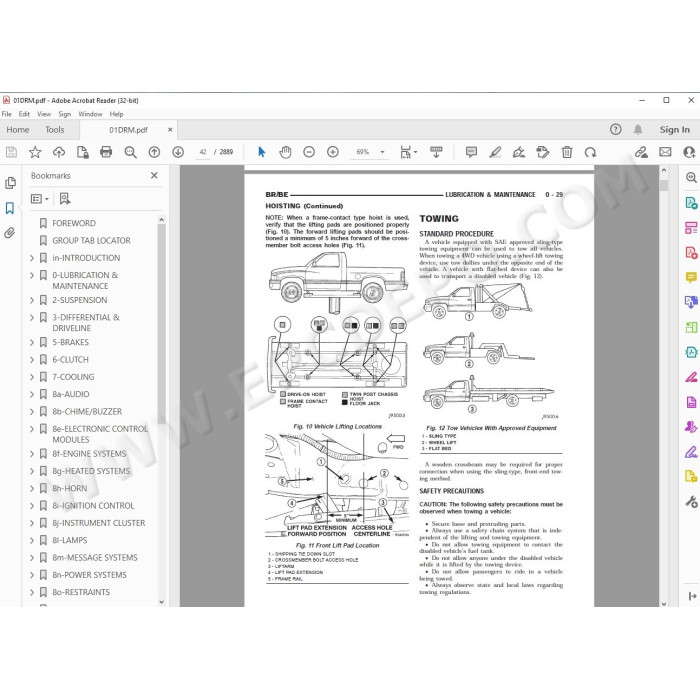Open the Fill & Sign tool in right pane

click(x=691, y=452)
